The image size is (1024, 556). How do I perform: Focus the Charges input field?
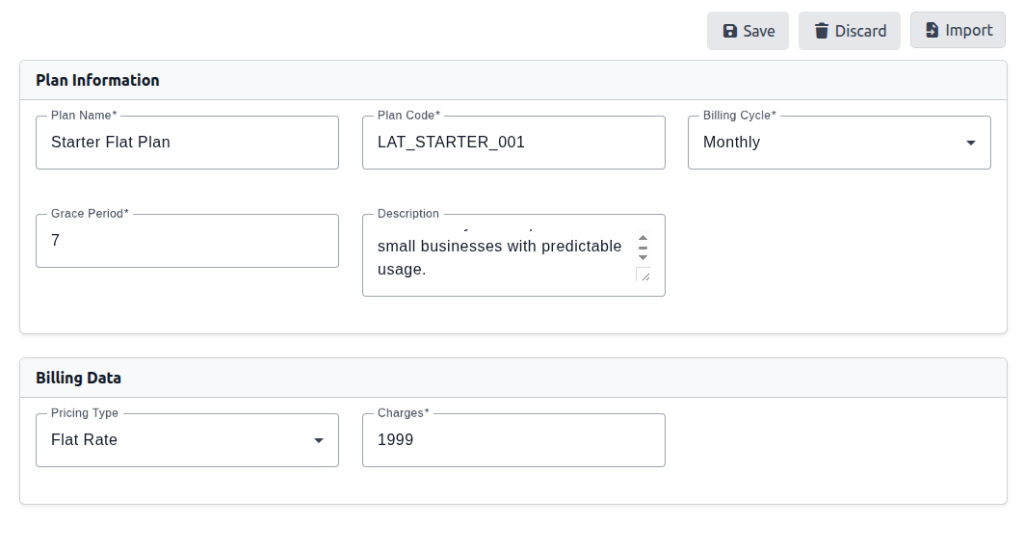[x=512, y=440]
